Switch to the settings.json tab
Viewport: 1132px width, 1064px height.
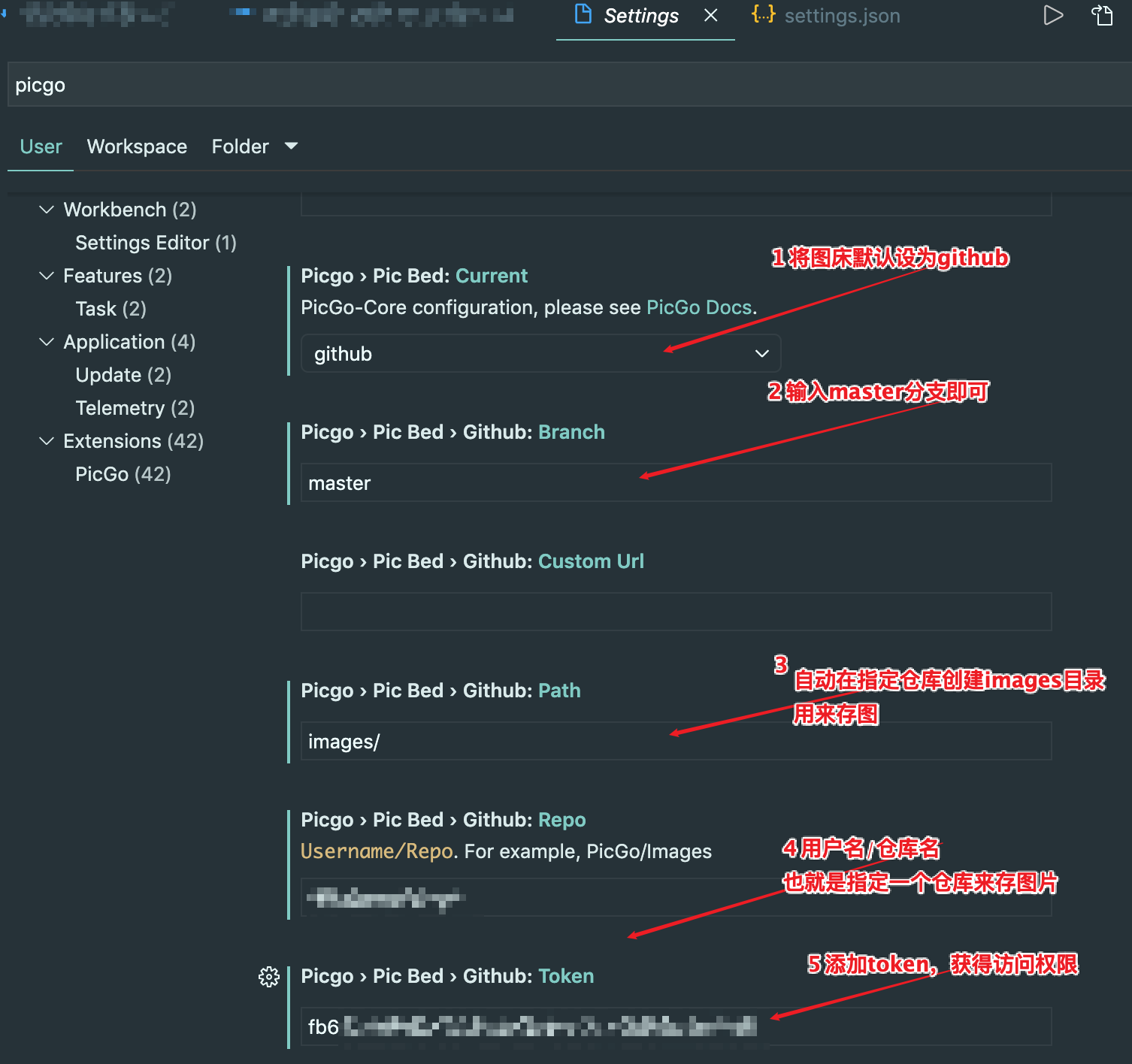tap(825, 16)
